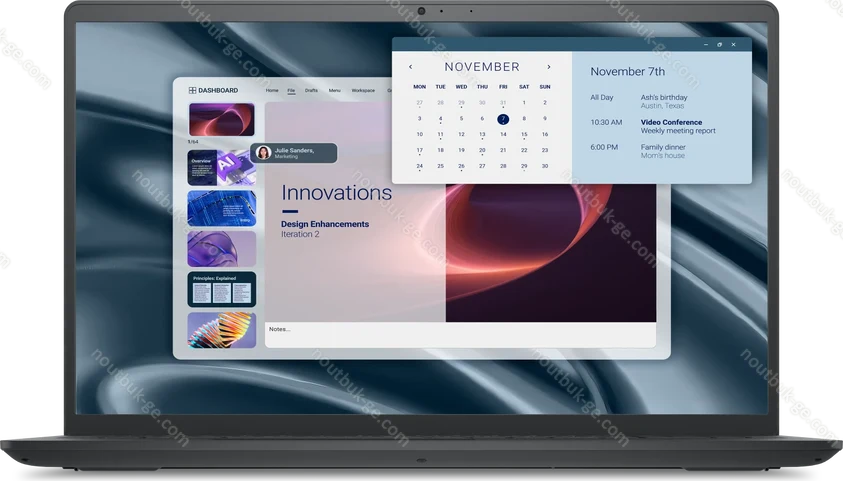843x481 pixels.
Task: Click the Dashboard grid icon
Action: [x=192, y=90]
